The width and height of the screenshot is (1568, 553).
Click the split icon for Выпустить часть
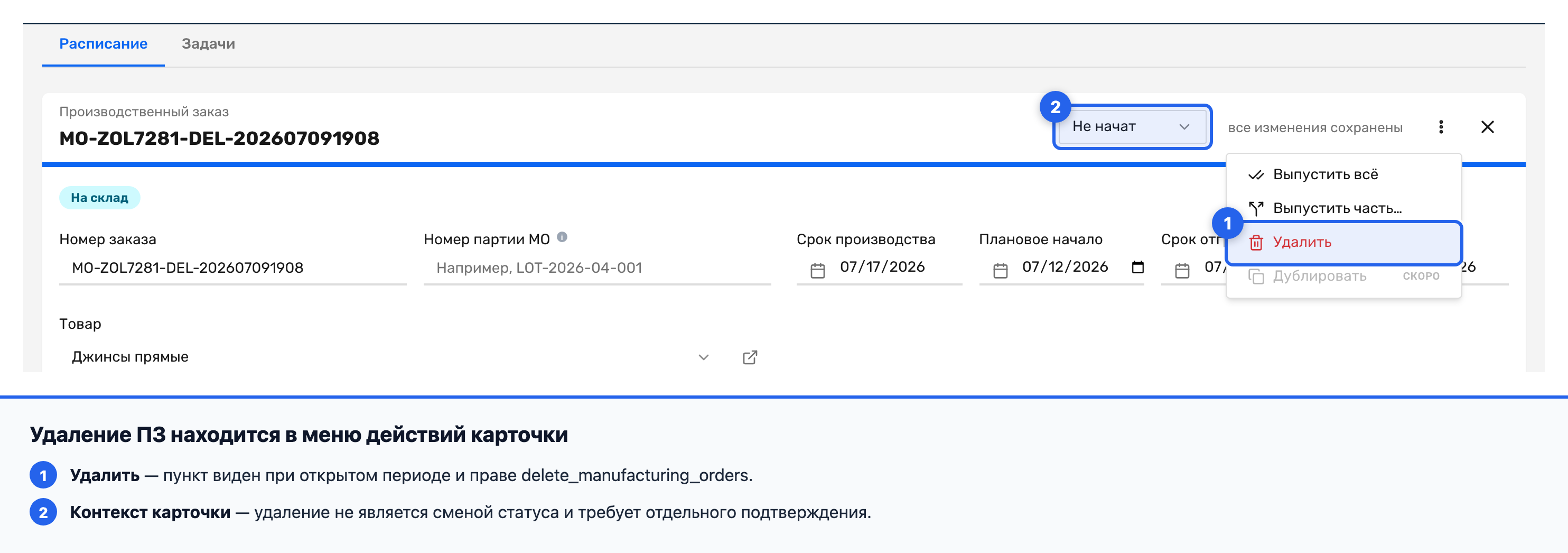pyautogui.click(x=1256, y=208)
